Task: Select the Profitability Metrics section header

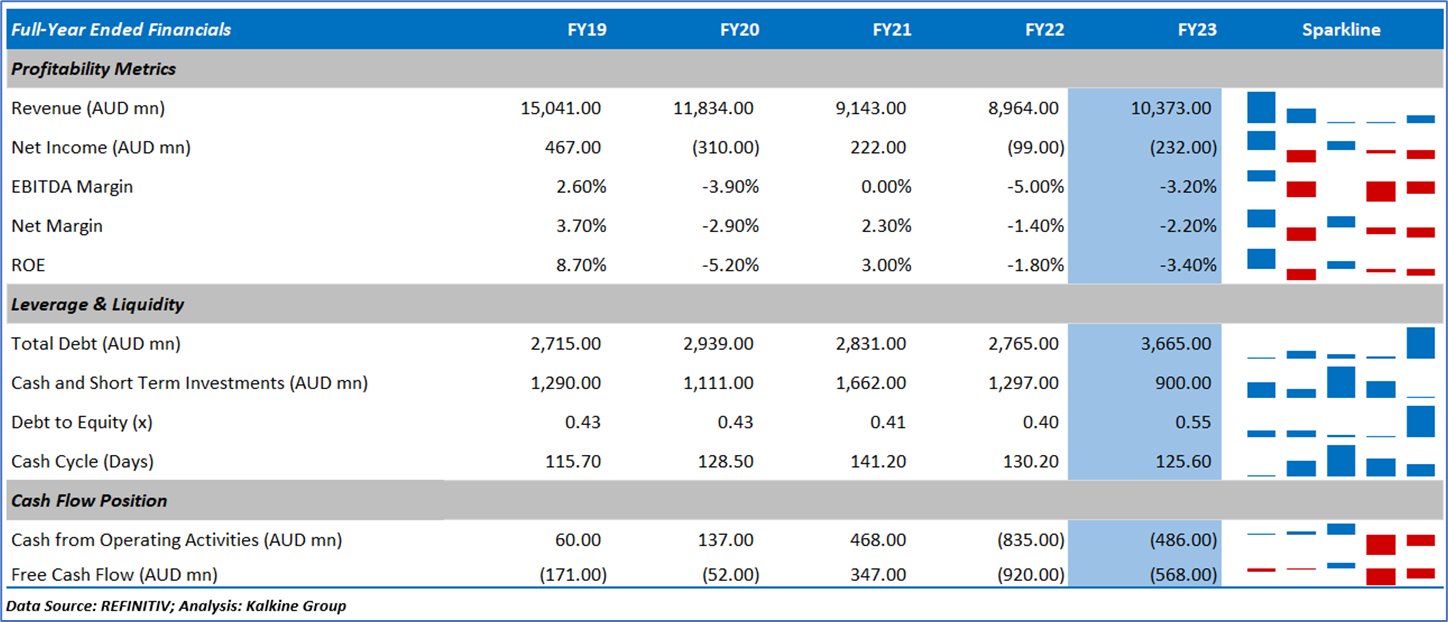Action: tap(94, 69)
